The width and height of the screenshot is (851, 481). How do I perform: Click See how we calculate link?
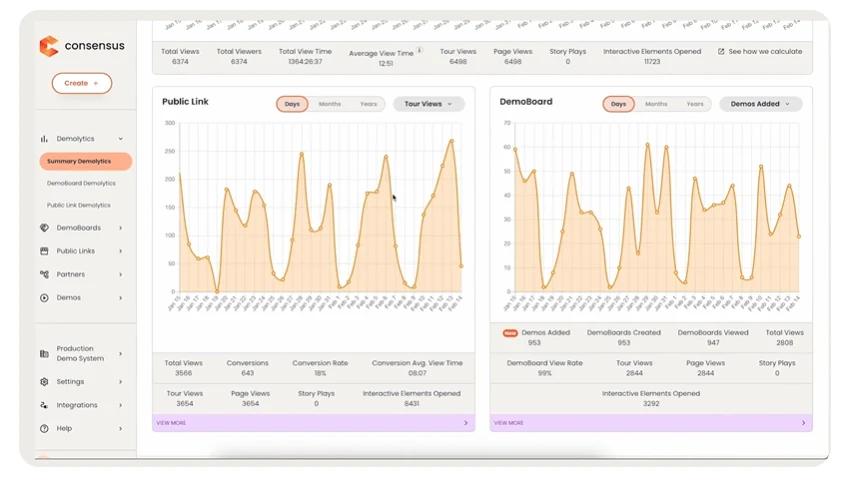click(765, 52)
